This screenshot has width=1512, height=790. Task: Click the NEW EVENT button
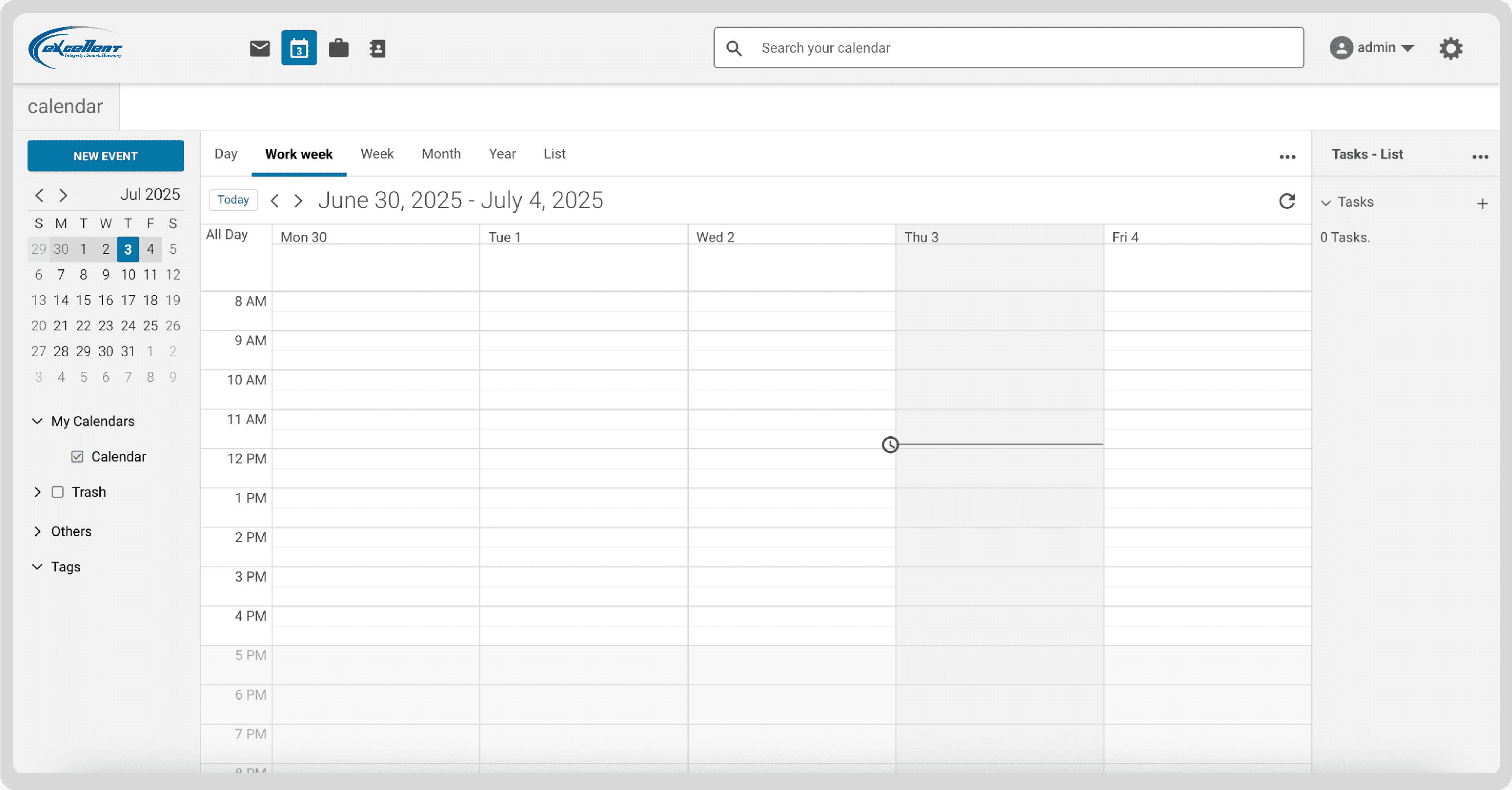106,156
